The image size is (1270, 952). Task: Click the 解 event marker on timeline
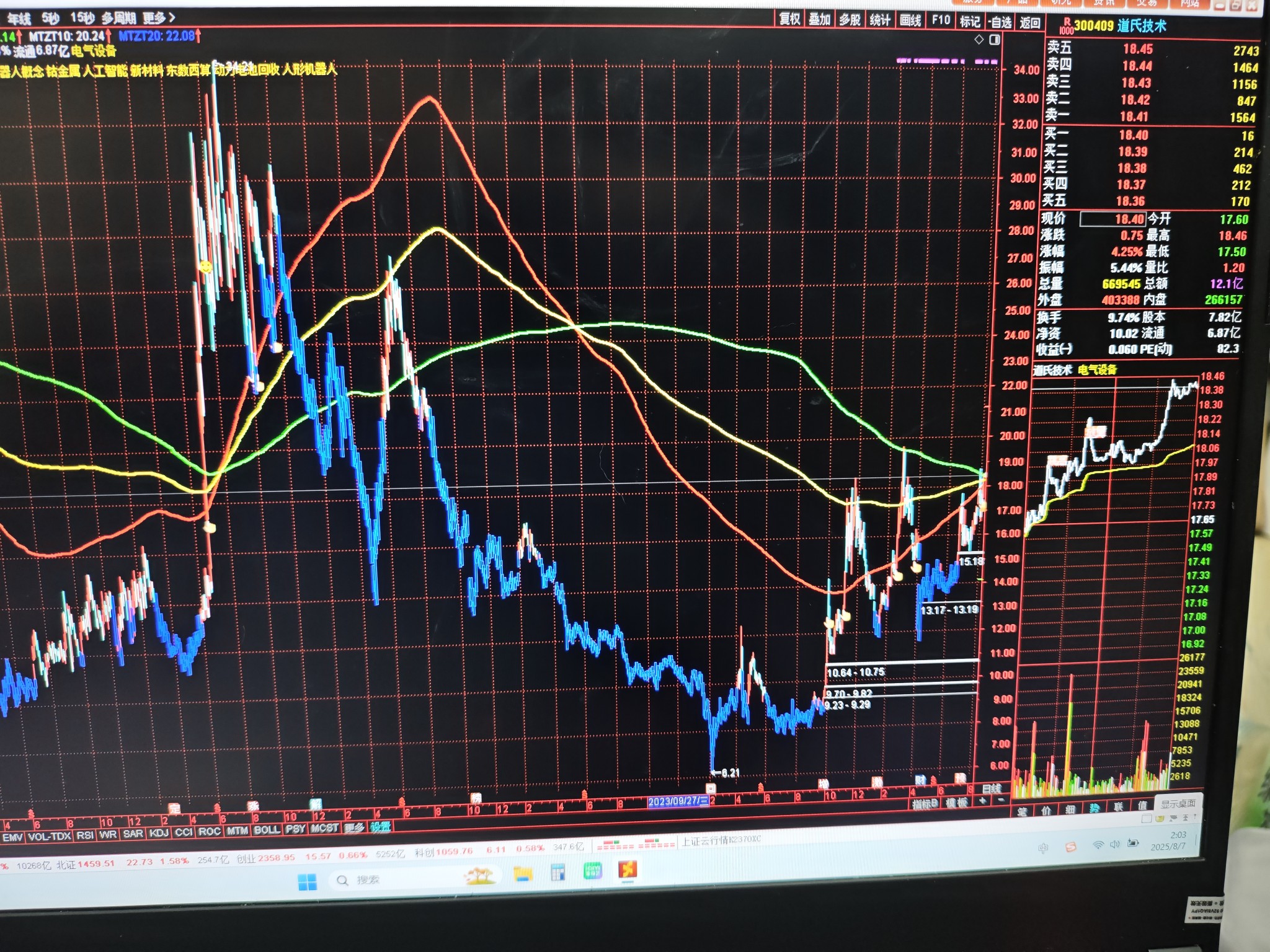tap(316, 804)
